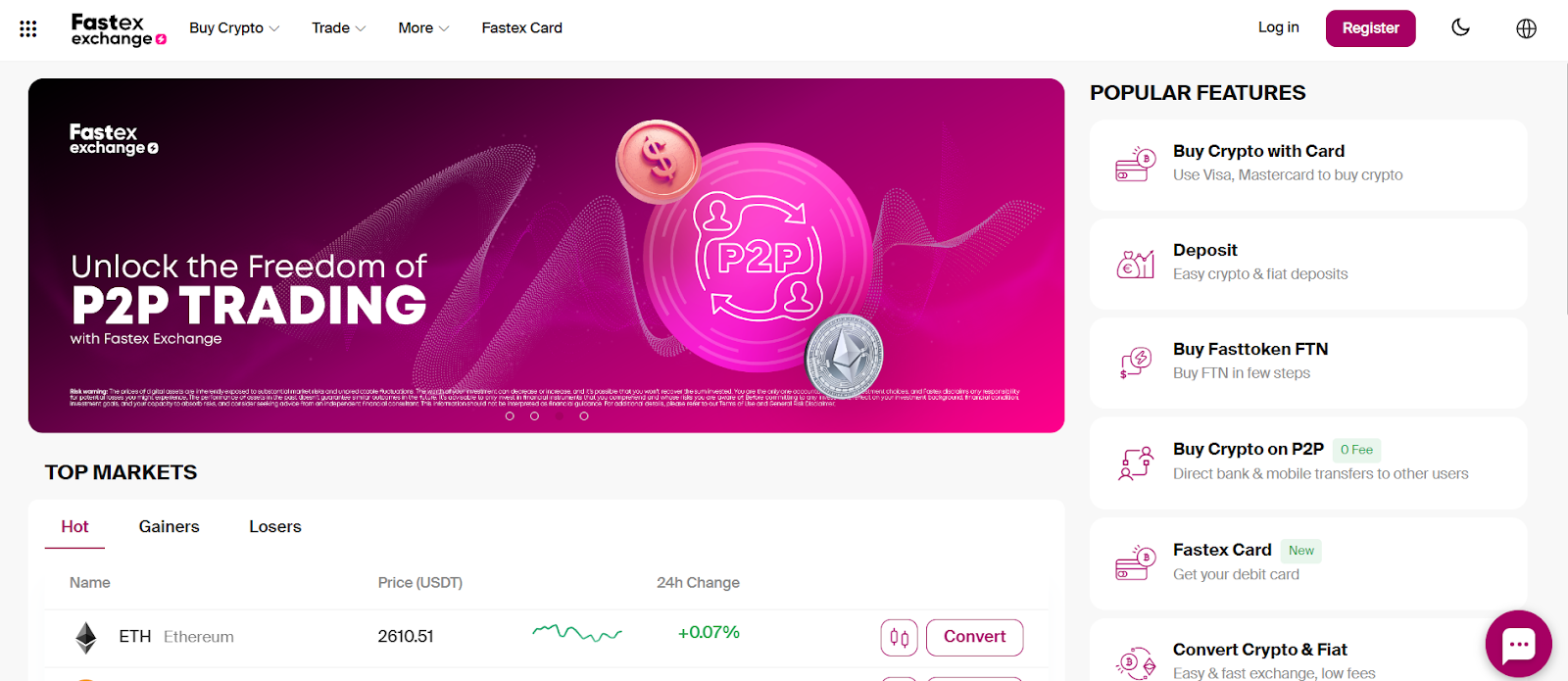The width and height of the screenshot is (1568, 681).
Task: Switch to the Gainers tab
Action: point(169,526)
